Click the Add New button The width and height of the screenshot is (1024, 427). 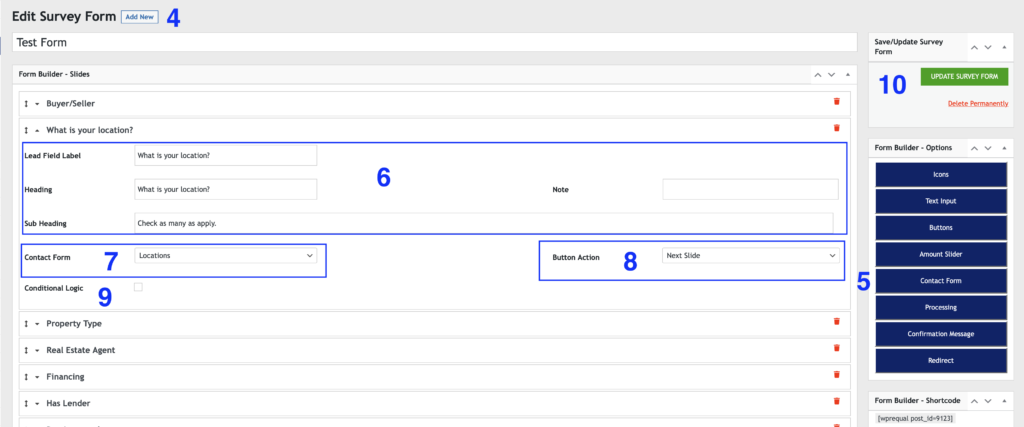(x=140, y=17)
